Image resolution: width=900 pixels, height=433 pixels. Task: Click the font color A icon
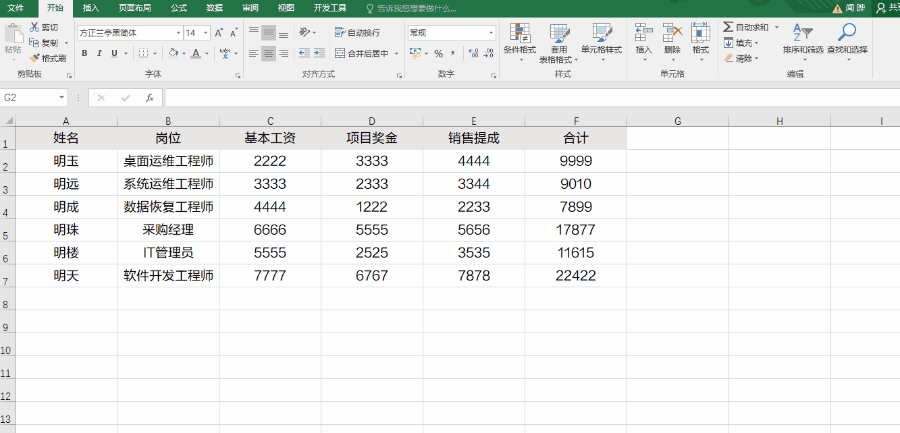(196, 53)
